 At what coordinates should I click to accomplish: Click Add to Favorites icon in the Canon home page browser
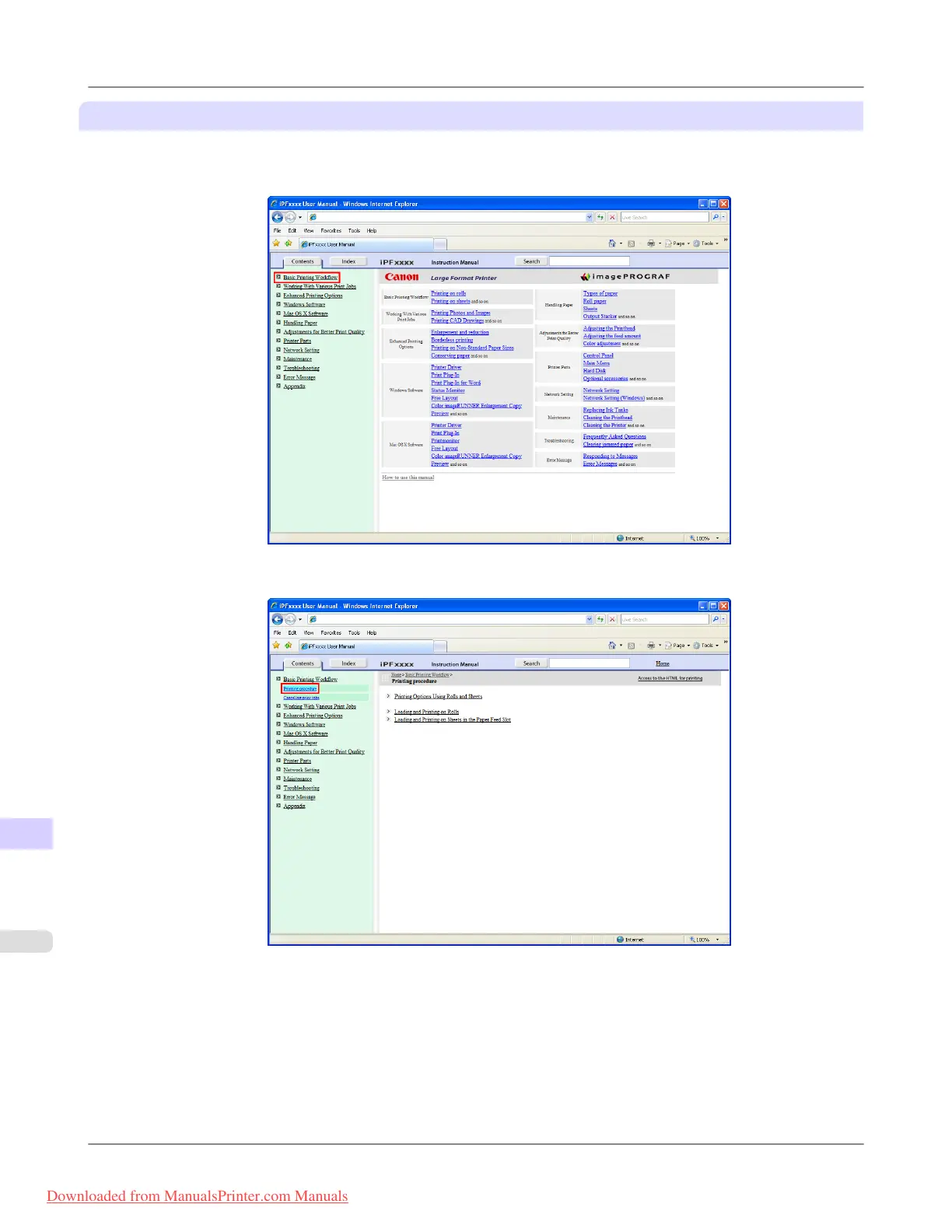click(289, 243)
